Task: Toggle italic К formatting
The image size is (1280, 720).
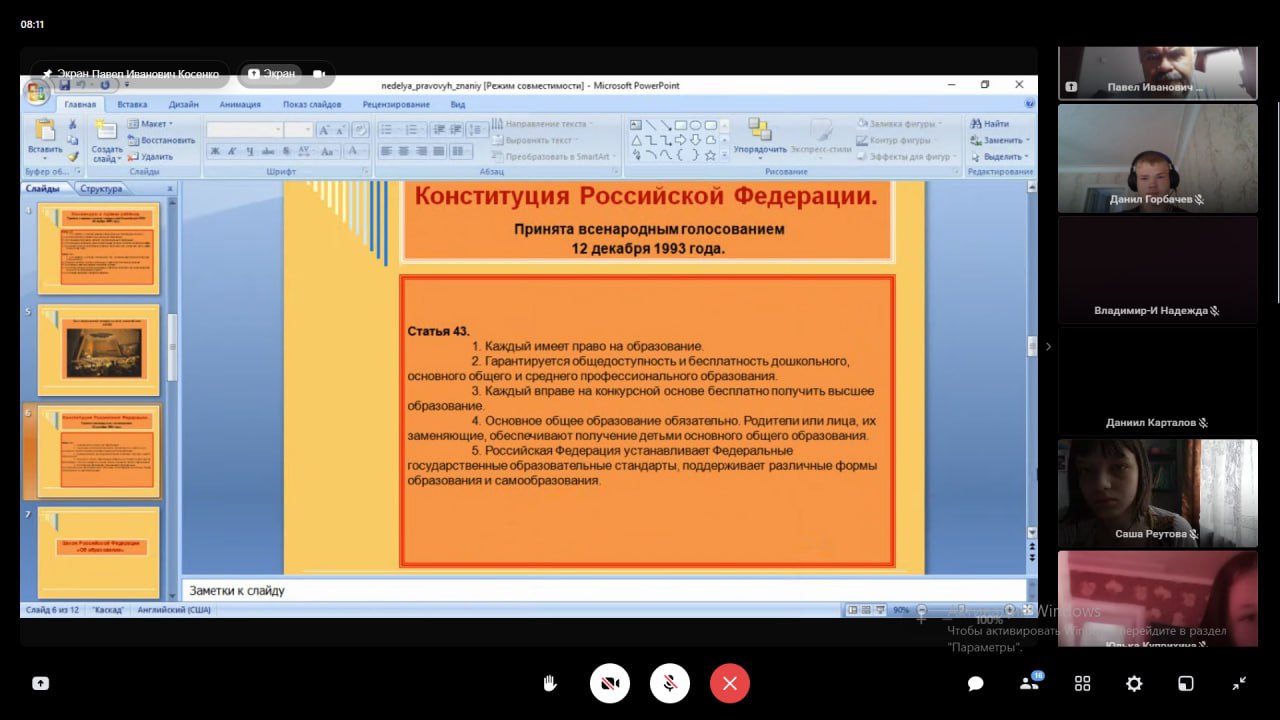Action: (x=232, y=151)
